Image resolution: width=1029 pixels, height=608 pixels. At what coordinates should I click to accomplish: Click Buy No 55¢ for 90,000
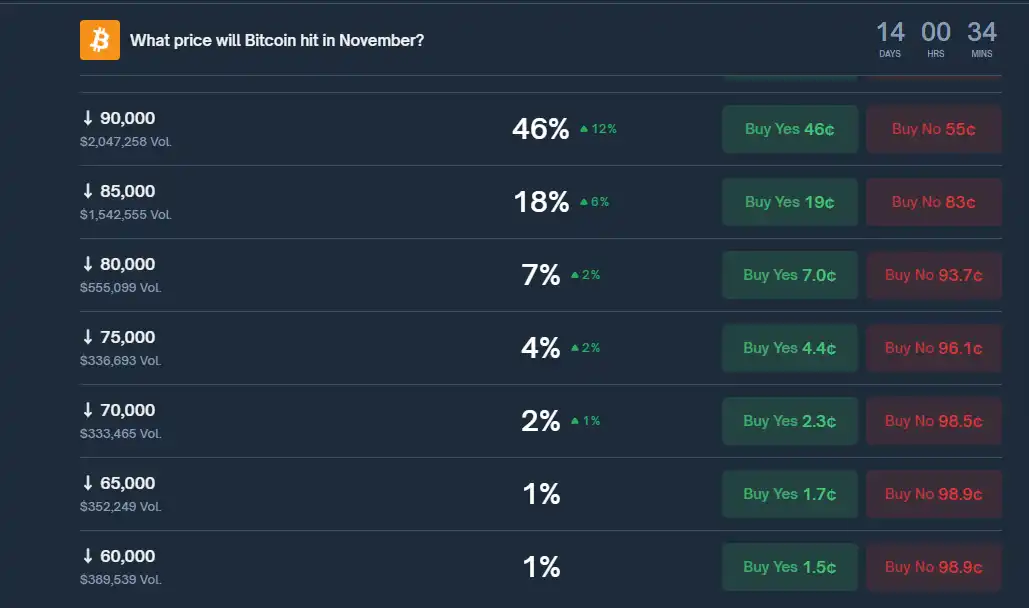933,128
